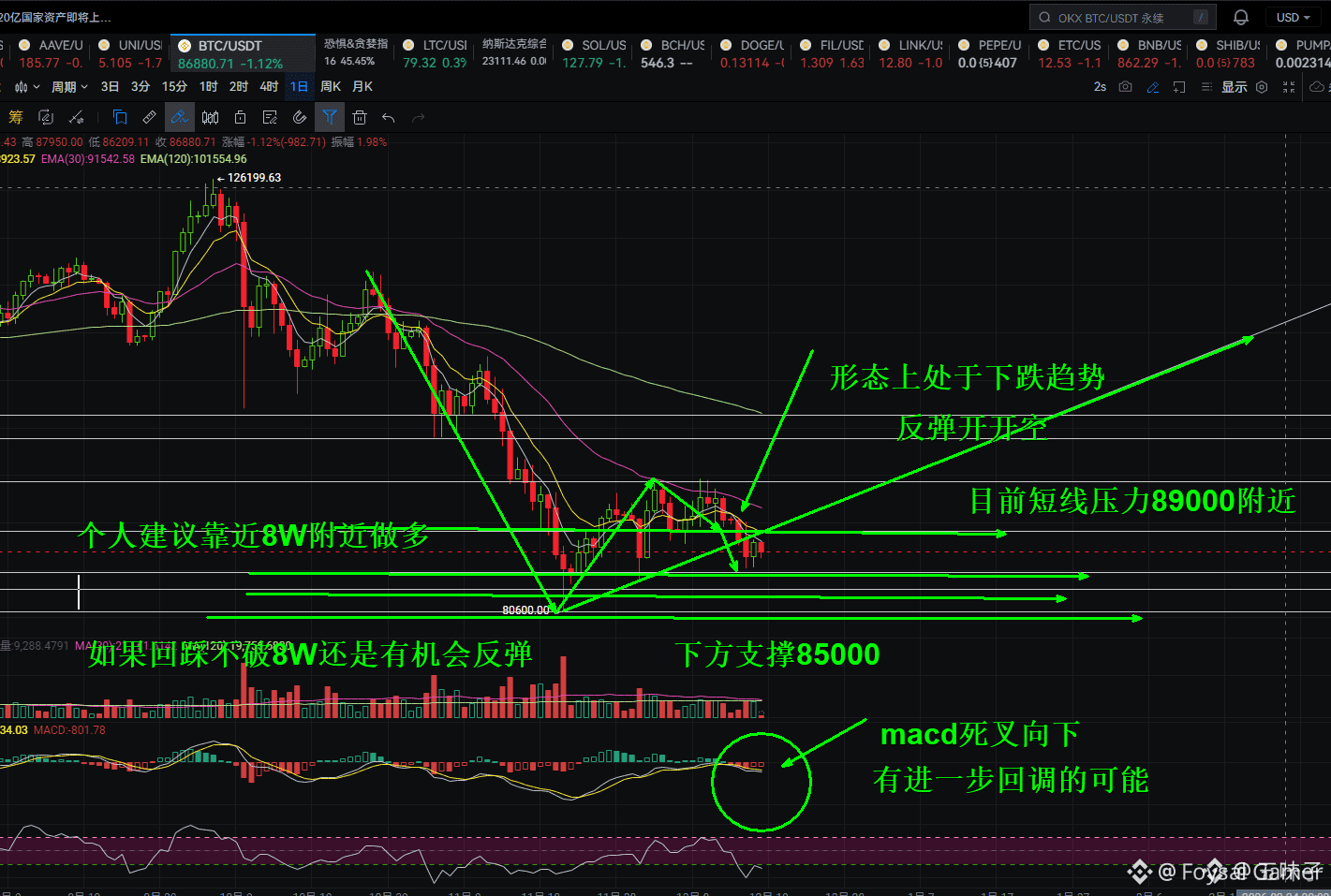Toggle the blue filter funnel icon
1331x896 pixels.
click(330, 117)
